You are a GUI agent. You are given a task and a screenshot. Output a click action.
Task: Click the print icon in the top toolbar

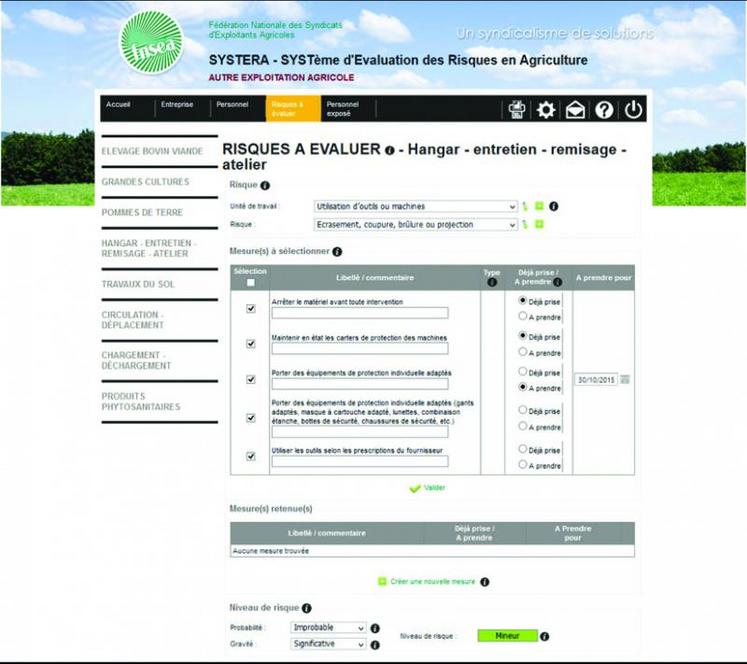pyautogui.click(x=517, y=110)
